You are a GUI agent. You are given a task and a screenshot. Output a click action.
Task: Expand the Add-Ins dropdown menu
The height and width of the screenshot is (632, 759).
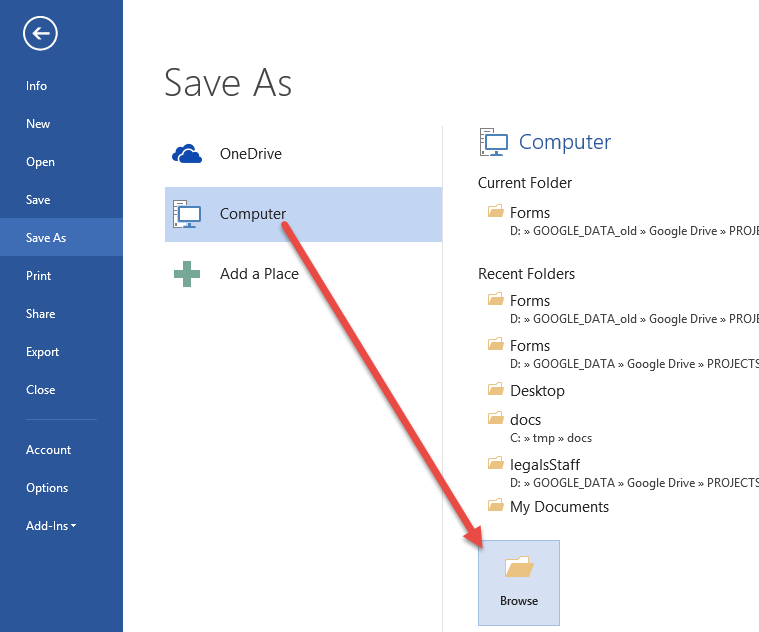[51, 526]
